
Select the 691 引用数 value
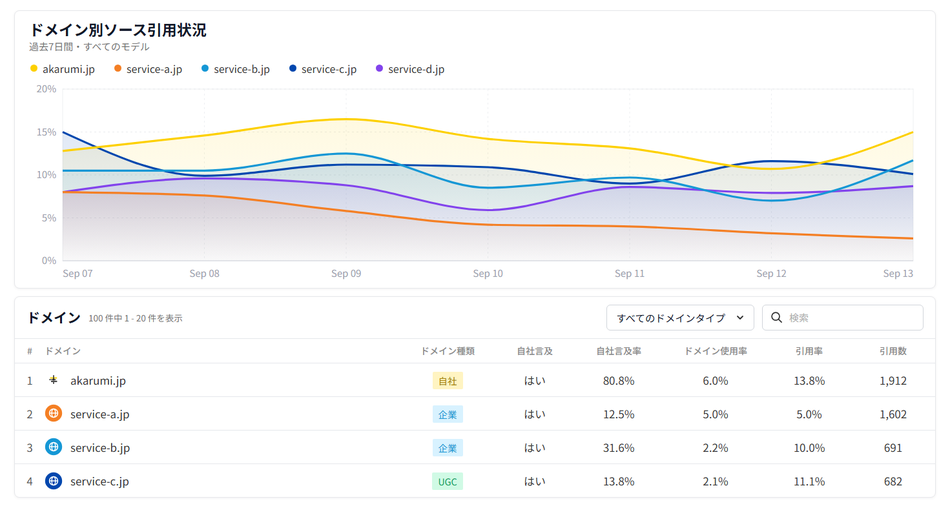tap(893, 448)
